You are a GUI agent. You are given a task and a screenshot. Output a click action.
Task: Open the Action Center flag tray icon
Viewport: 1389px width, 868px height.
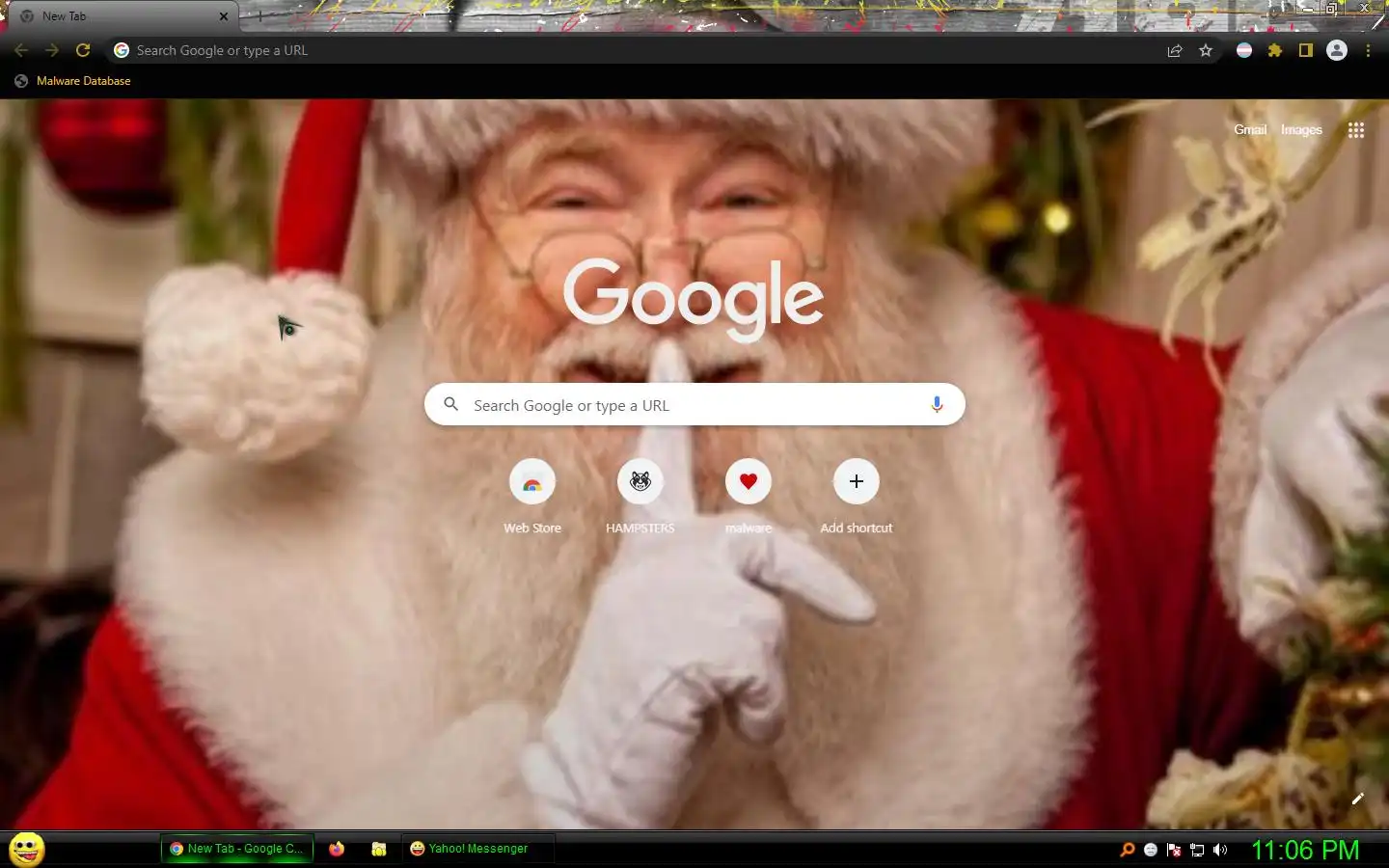tap(1174, 850)
